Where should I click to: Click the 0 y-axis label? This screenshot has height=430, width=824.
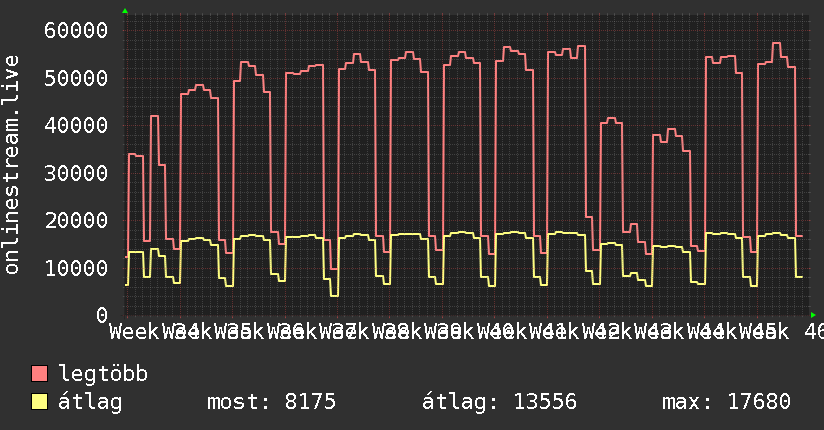pos(102,315)
